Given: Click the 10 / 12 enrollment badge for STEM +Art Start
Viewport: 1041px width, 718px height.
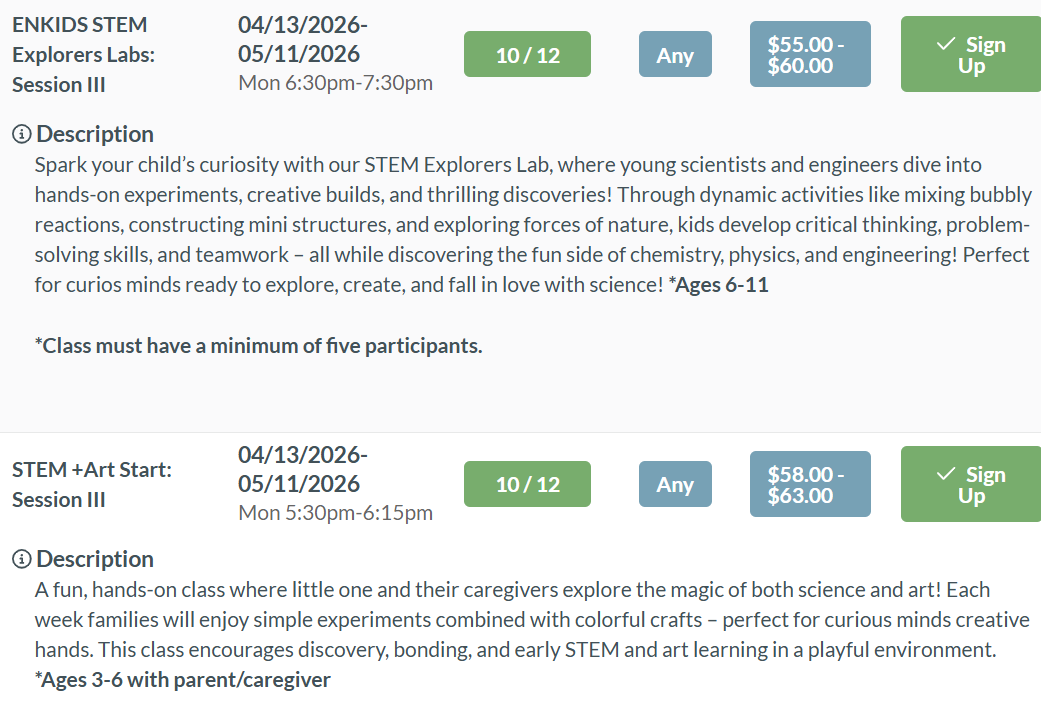Looking at the screenshot, I should tap(527, 484).
